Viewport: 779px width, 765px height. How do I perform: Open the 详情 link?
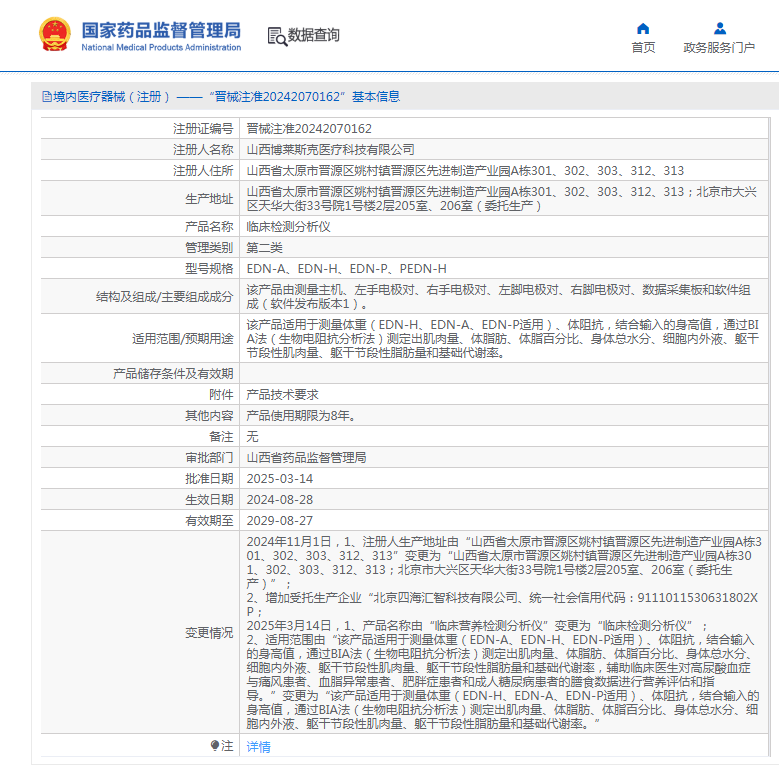[258, 746]
